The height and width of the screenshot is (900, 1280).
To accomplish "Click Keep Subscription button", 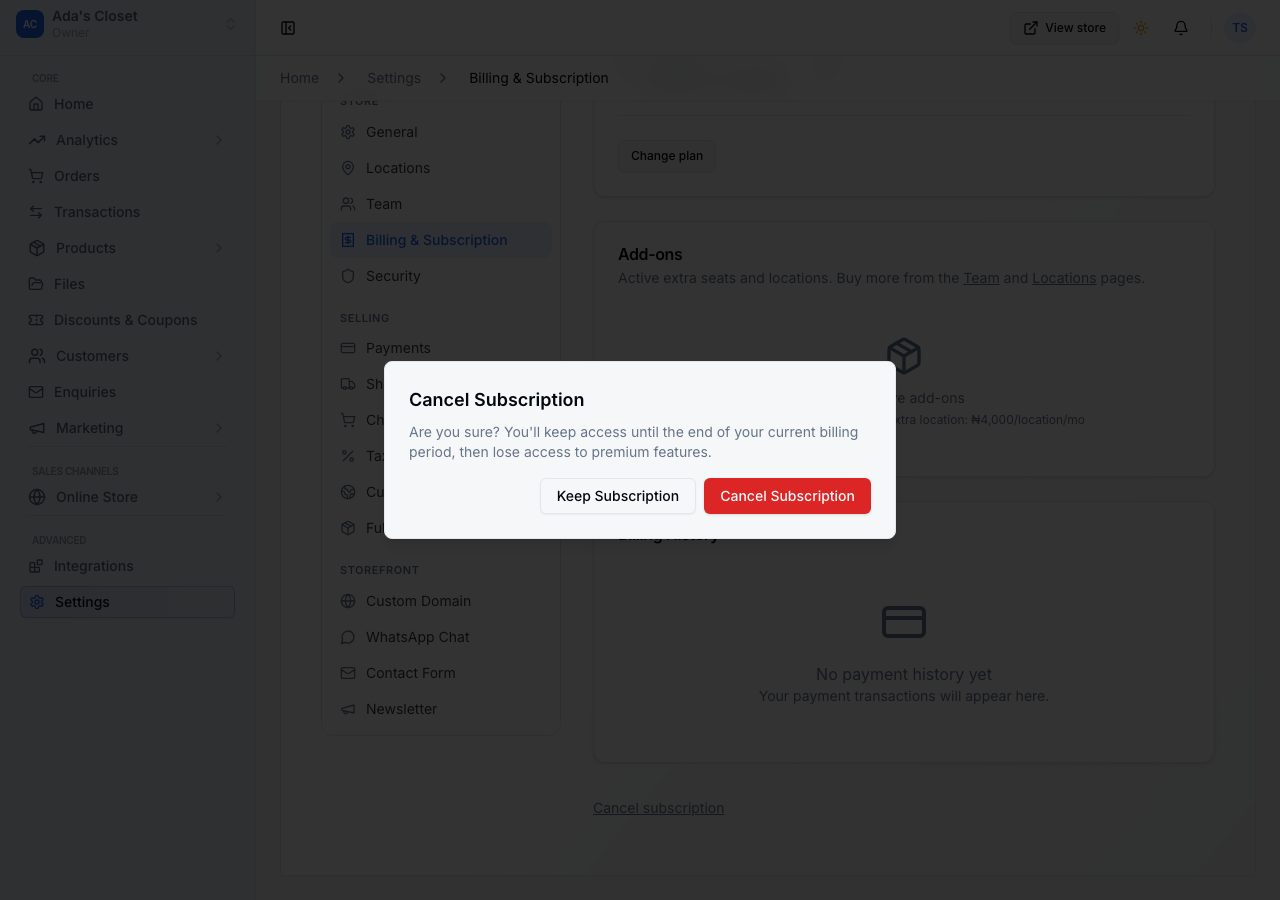I will (x=618, y=496).
